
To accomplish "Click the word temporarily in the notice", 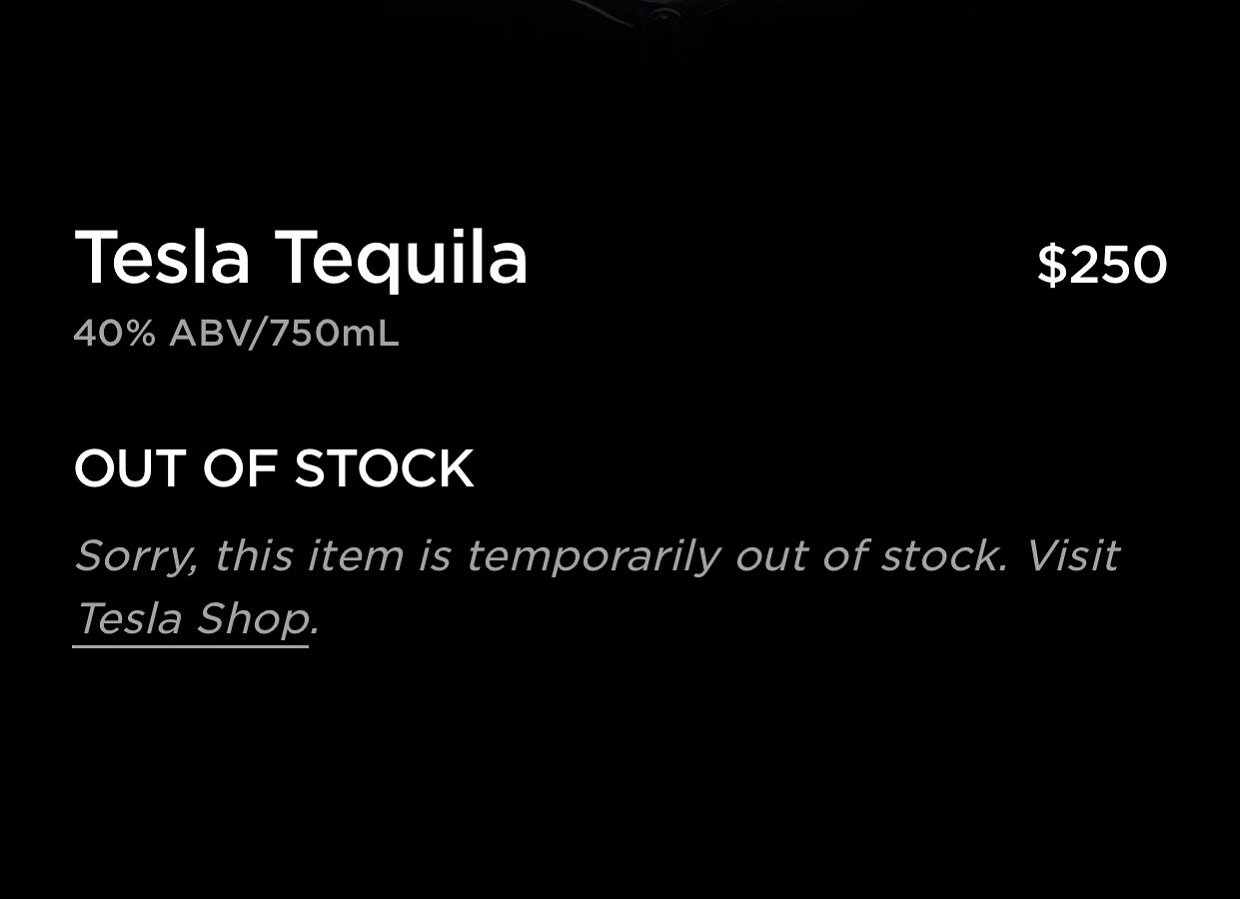I will [593, 556].
